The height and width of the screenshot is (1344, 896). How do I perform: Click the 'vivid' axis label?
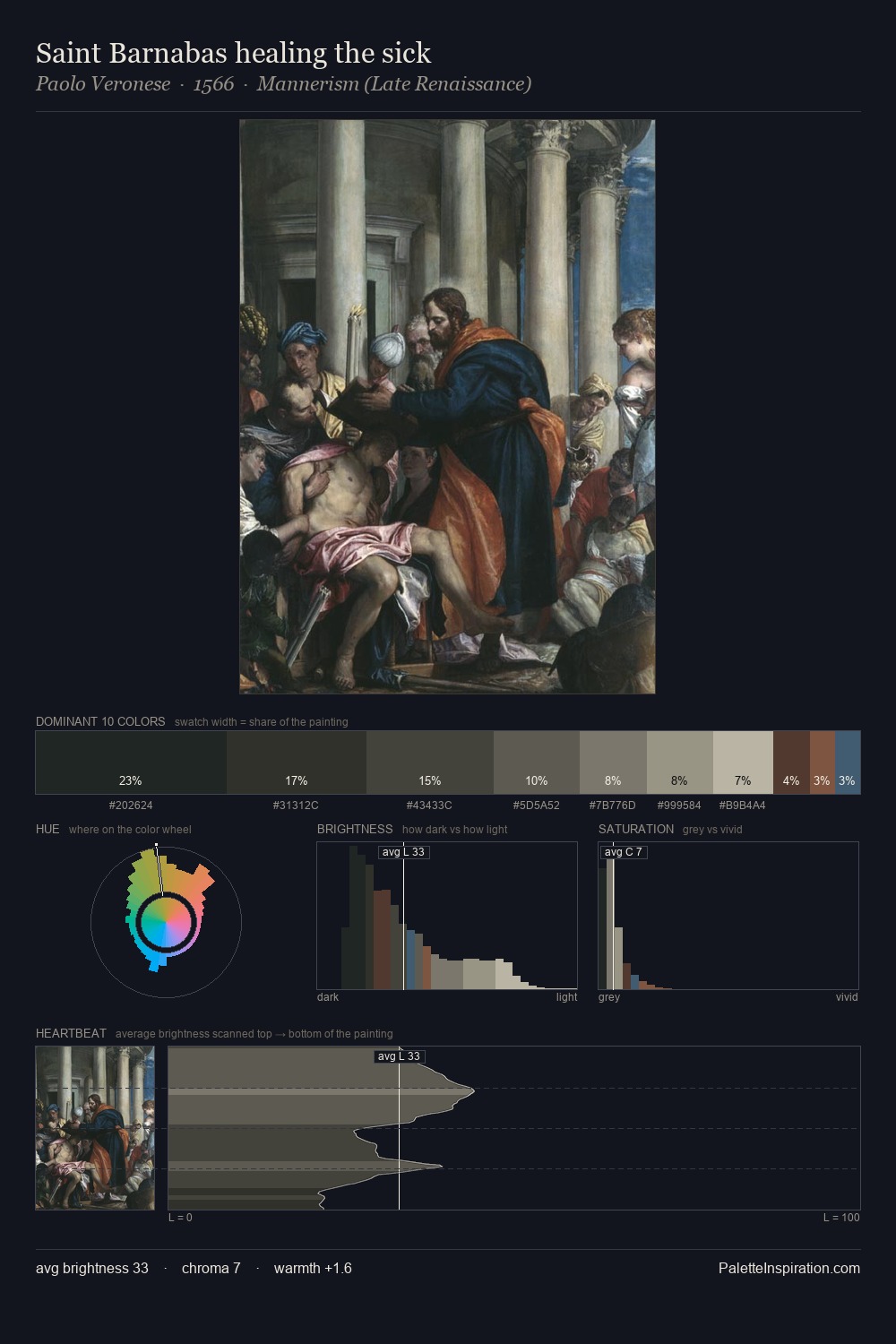coord(847,997)
